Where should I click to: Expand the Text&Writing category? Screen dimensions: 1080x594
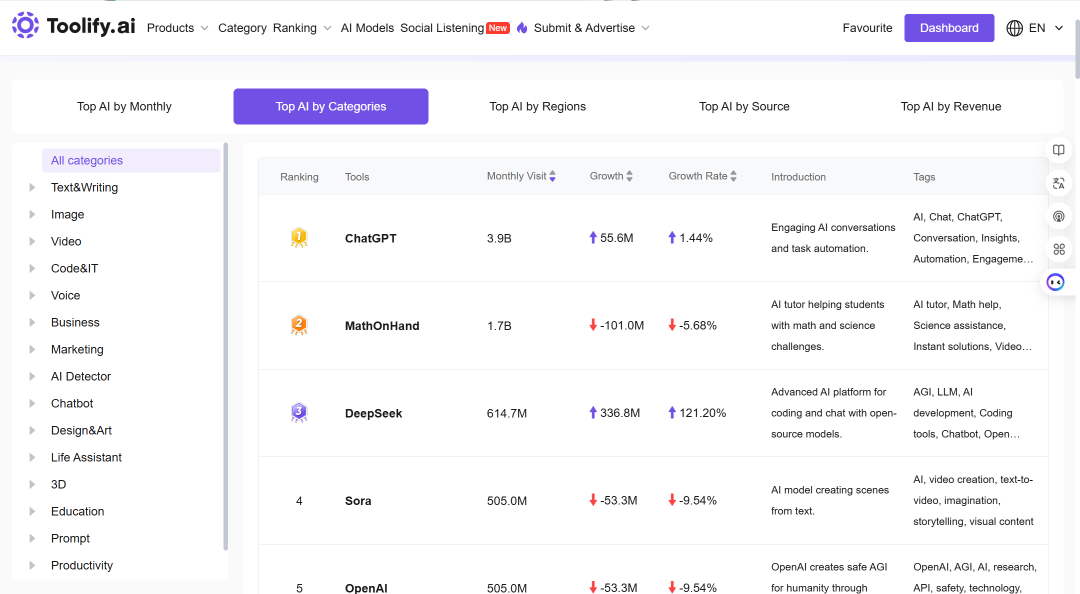point(32,187)
